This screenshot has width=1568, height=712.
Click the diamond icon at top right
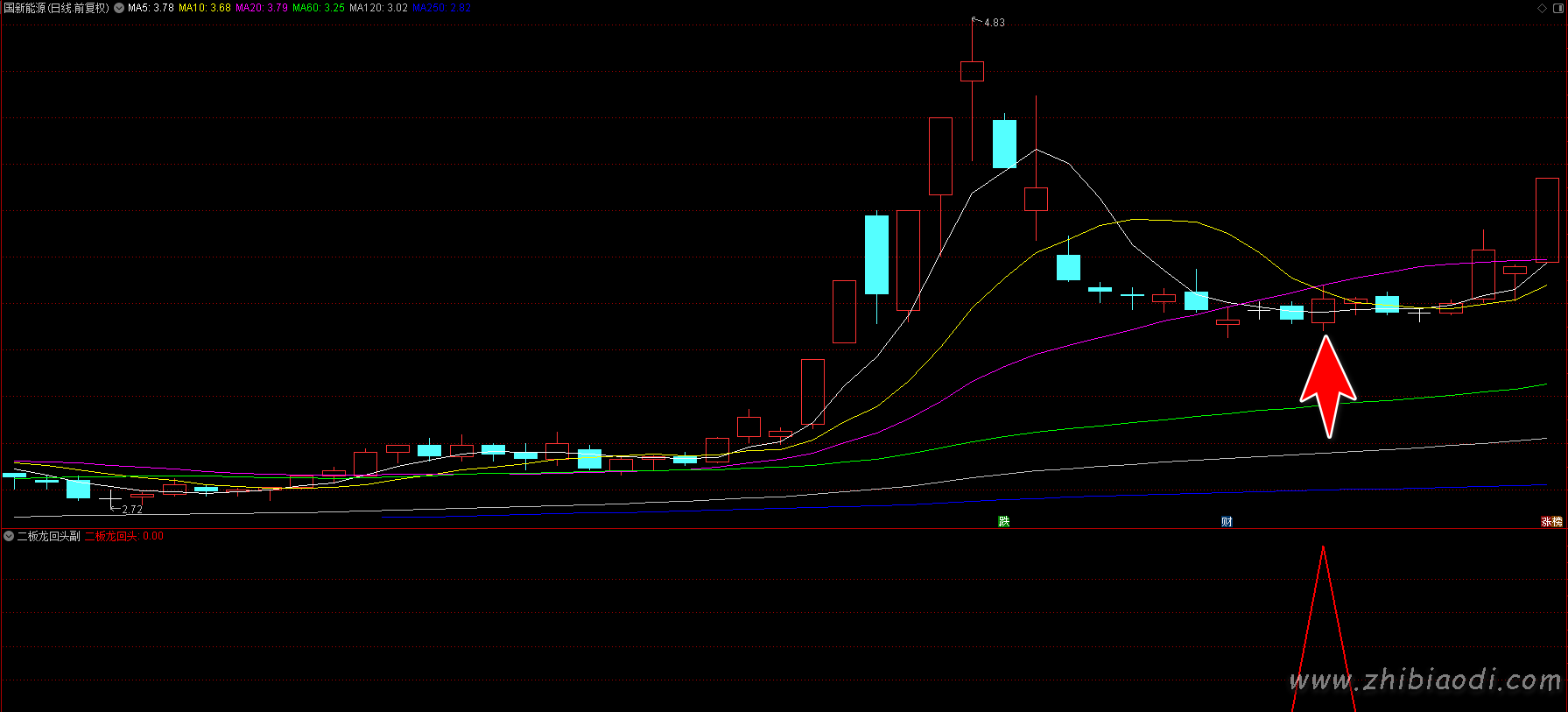pos(1542,8)
